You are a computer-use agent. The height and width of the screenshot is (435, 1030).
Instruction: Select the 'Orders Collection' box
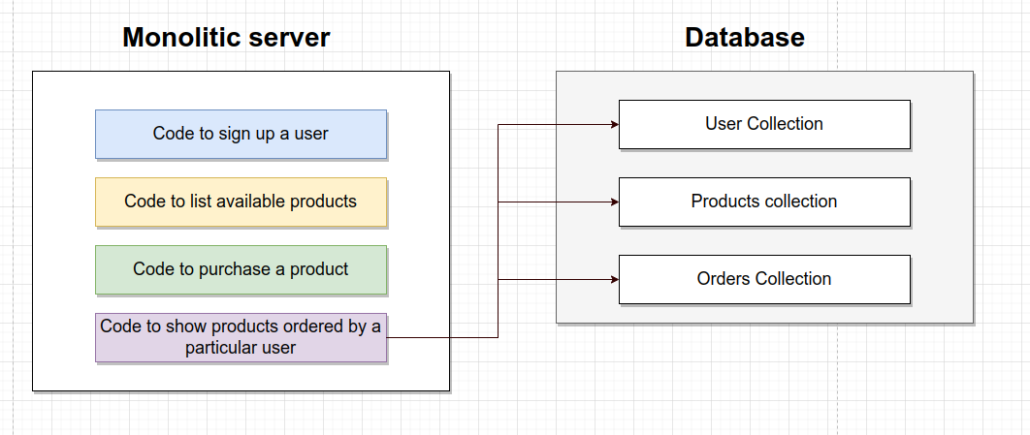765,279
